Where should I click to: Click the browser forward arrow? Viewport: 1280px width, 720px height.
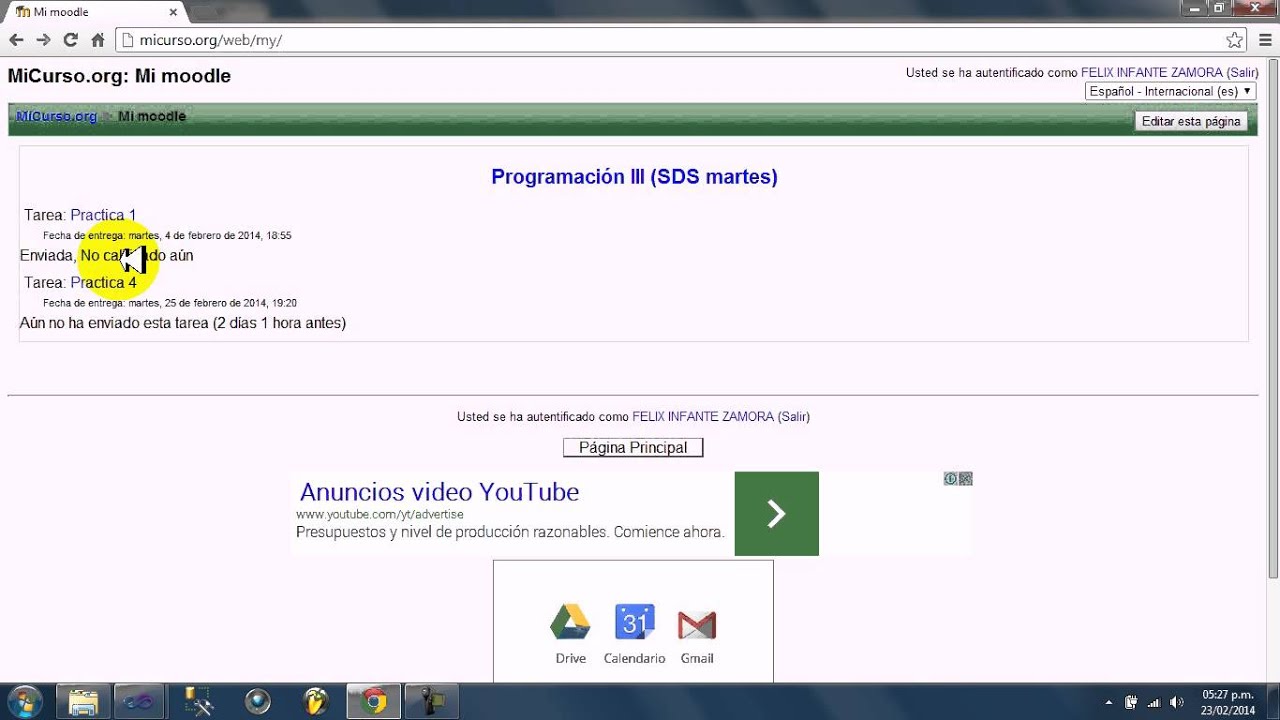[43, 40]
